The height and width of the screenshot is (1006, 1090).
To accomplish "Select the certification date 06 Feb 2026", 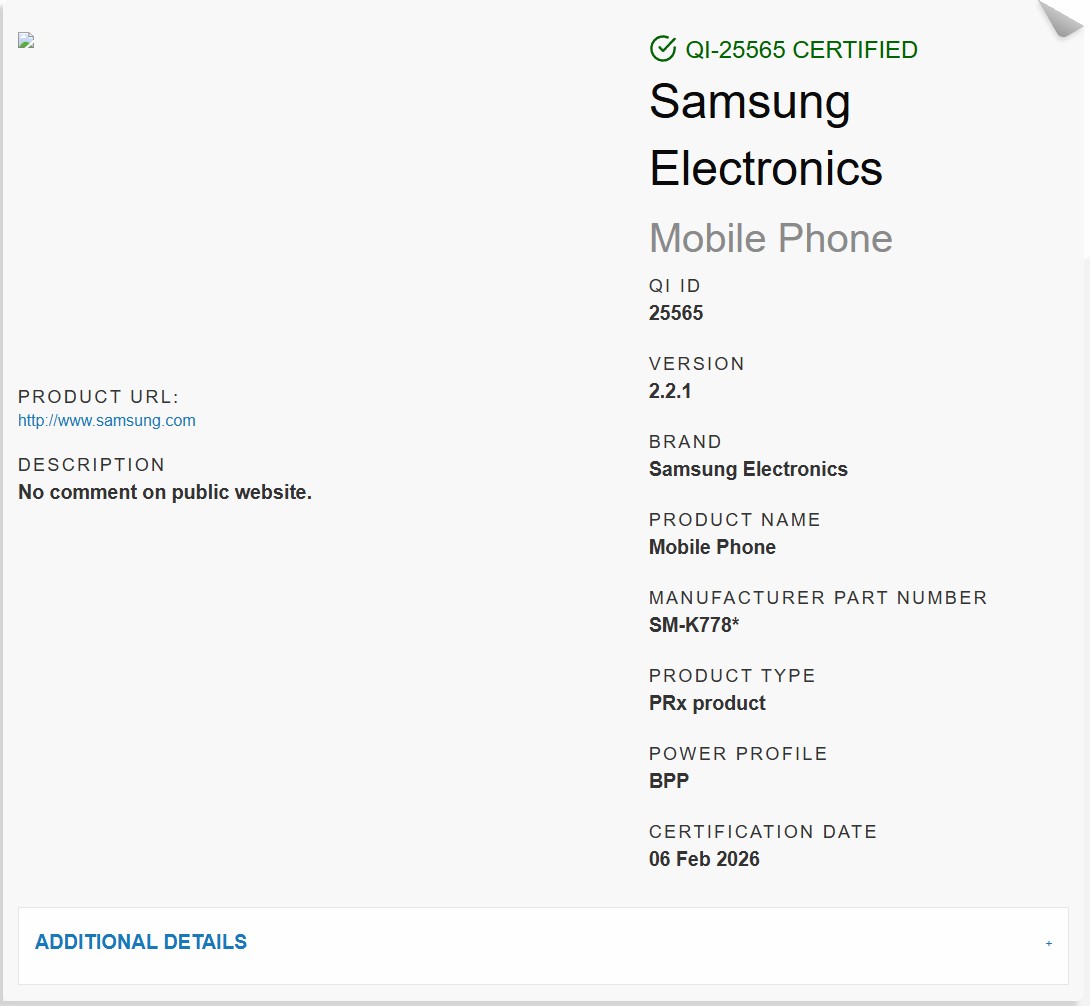I will 704,859.
